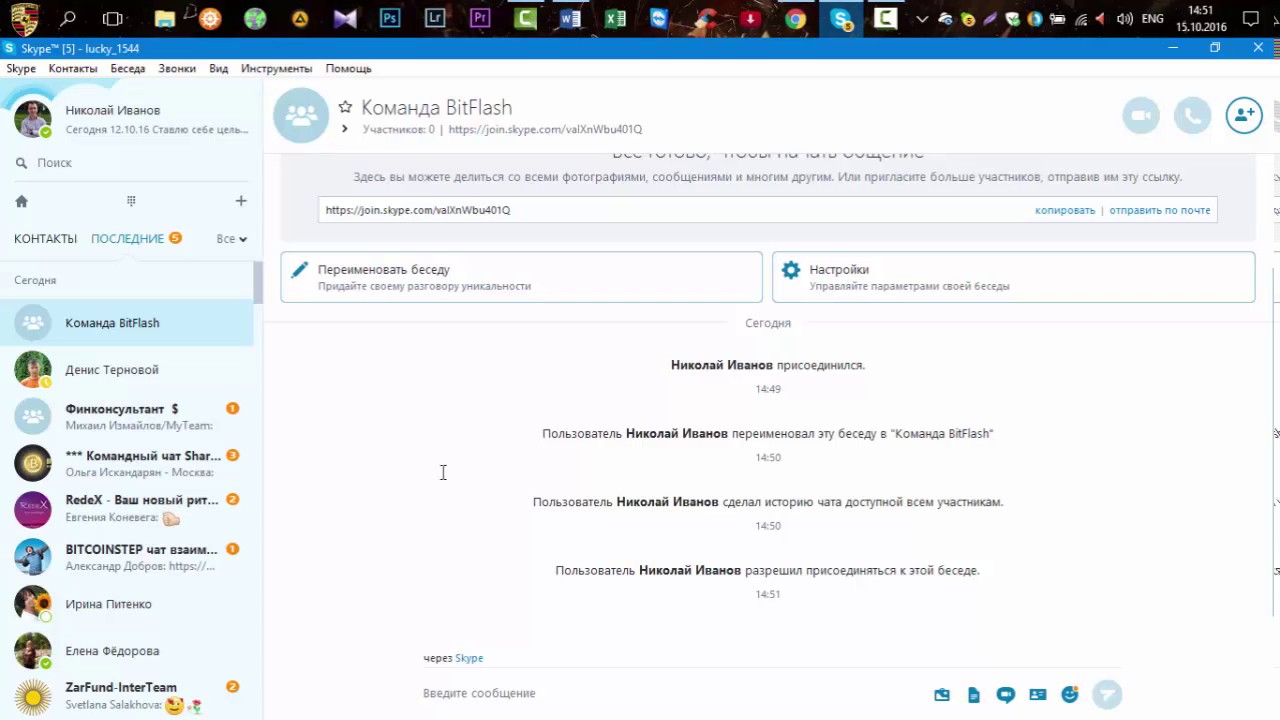
Task: Open the Вид menu
Action: (x=219, y=69)
